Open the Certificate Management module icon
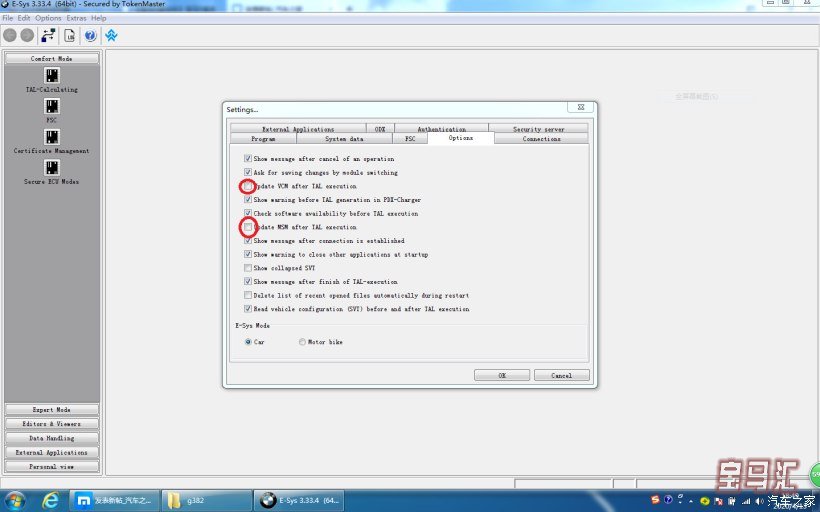The width and height of the screenshot is (820, 512). click(x=52, y=136)
